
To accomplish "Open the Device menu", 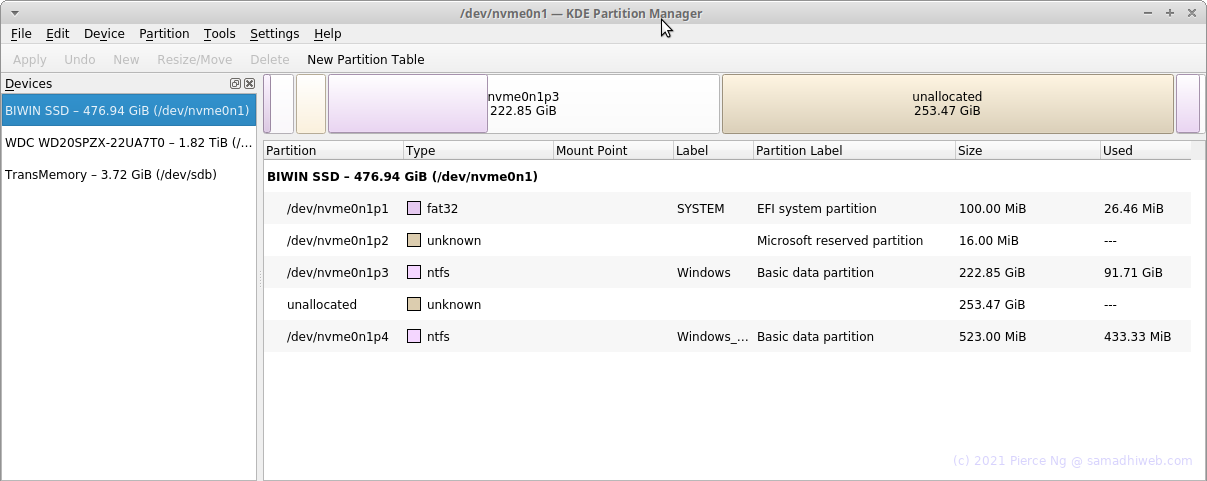I will [x=104, y=34].
